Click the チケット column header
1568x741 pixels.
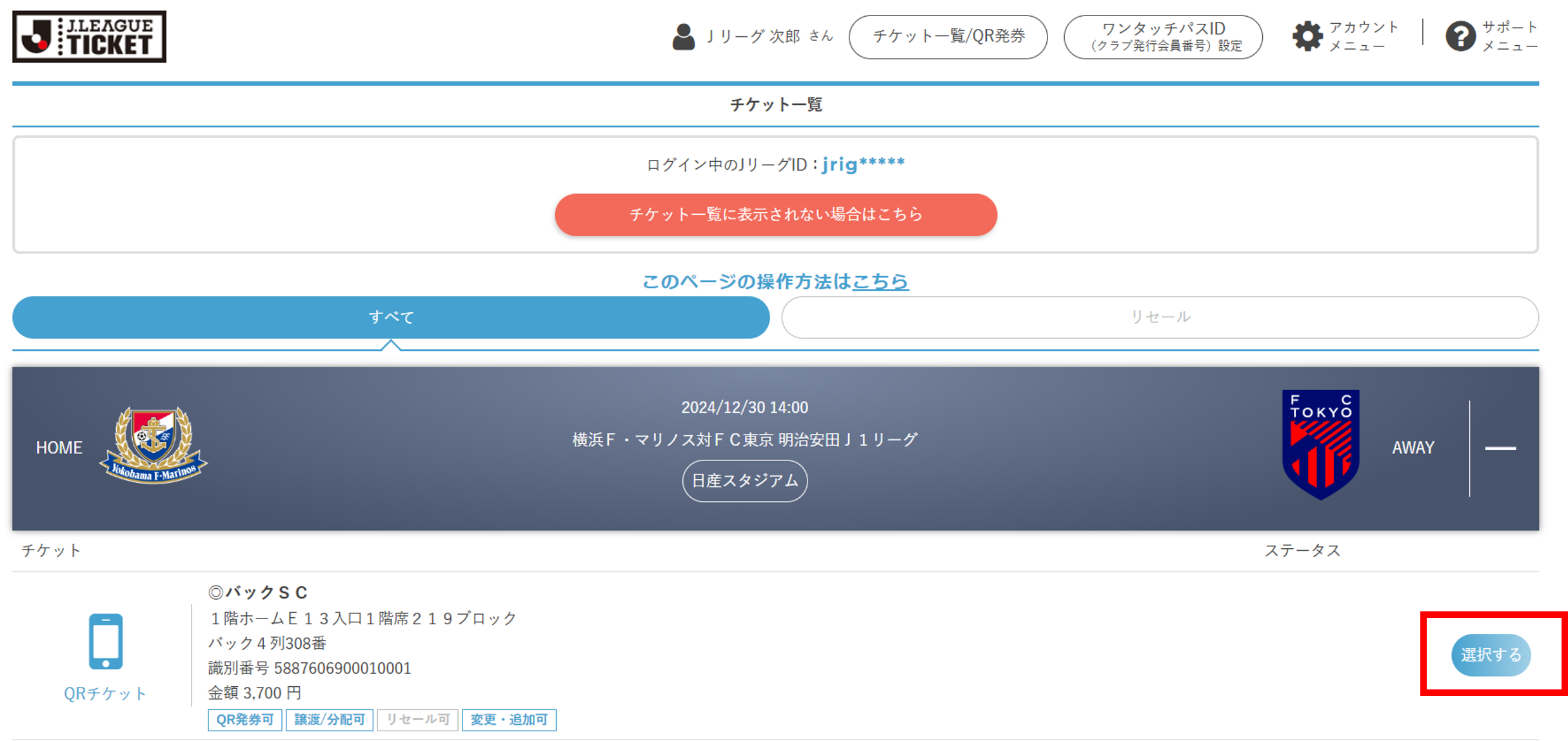point(51,551)
